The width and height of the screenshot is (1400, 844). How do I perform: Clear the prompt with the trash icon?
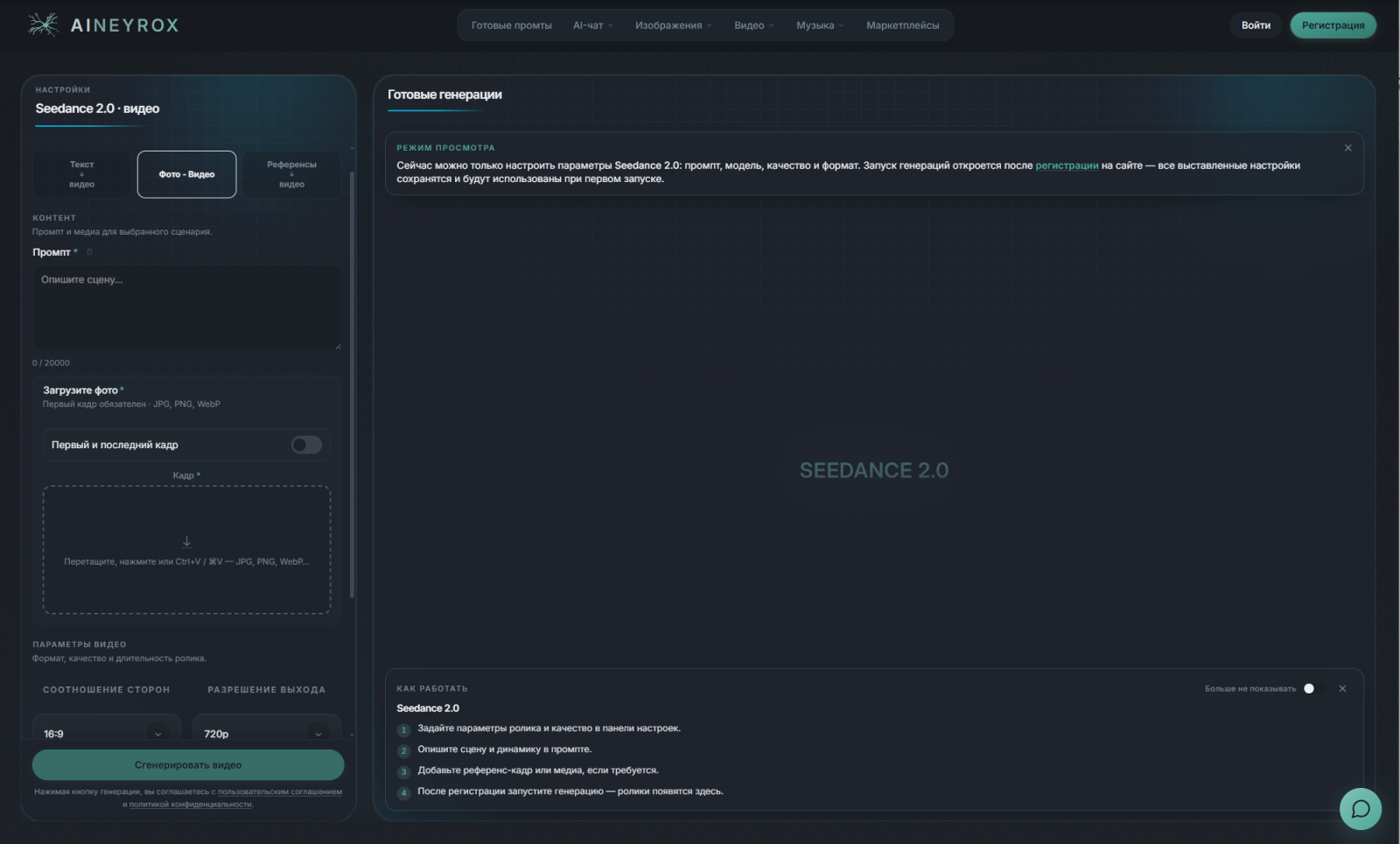coord(89,252)
